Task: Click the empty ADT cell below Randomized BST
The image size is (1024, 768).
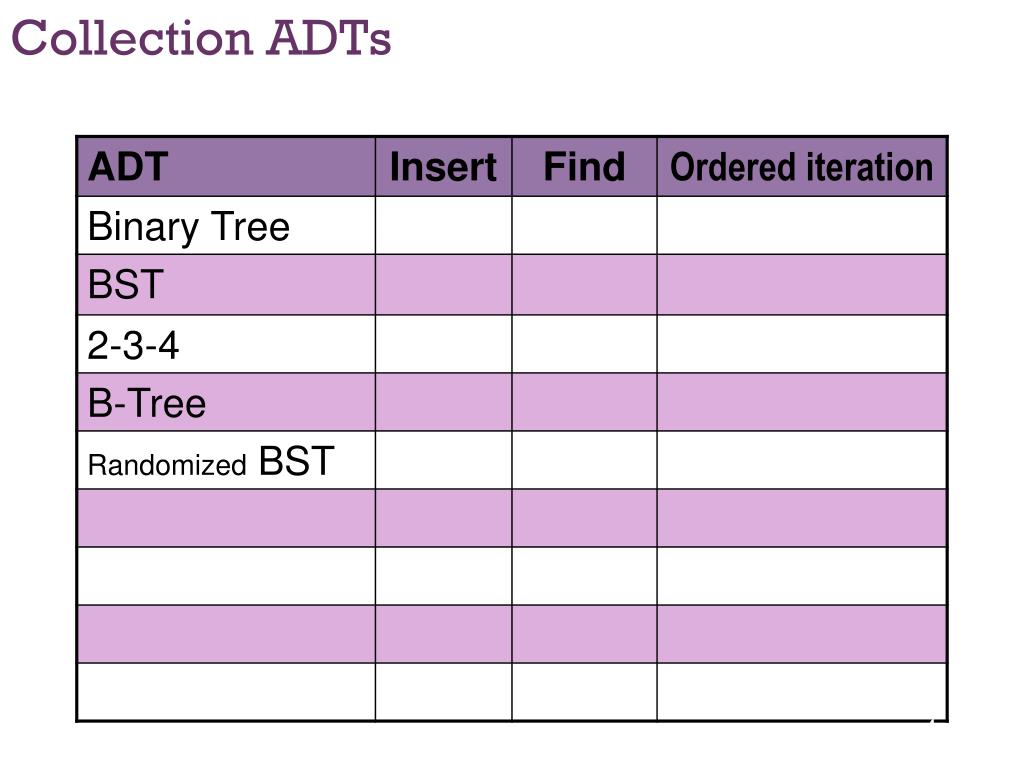Action: click(226, 518)
